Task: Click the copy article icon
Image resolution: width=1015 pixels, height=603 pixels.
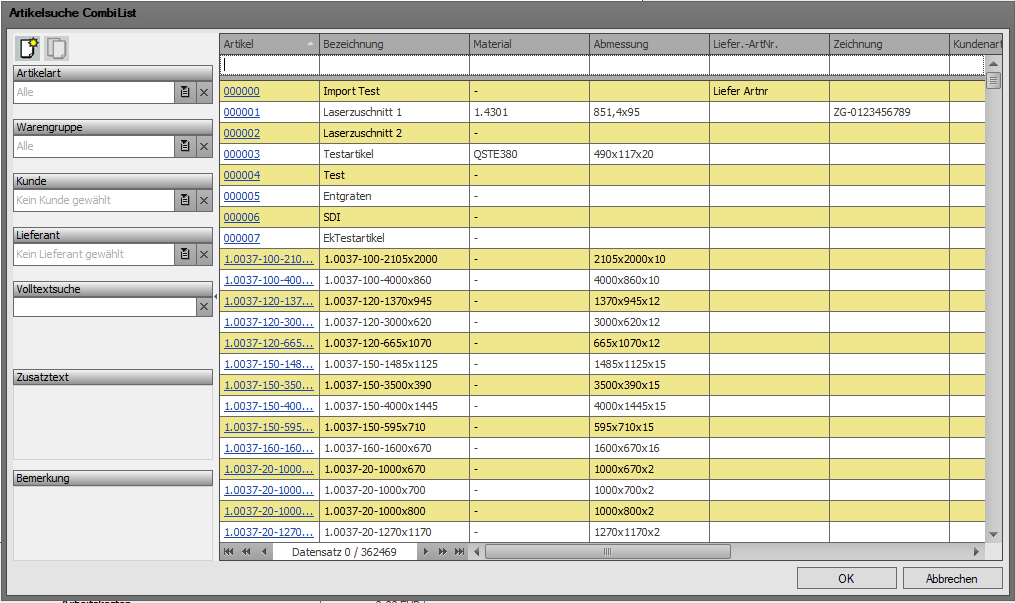Action: pyautogui.click(x=57, y=48)
